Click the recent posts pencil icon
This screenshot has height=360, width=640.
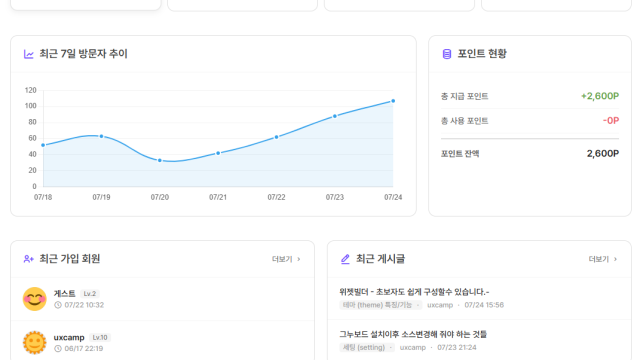[x=345, y=259]
